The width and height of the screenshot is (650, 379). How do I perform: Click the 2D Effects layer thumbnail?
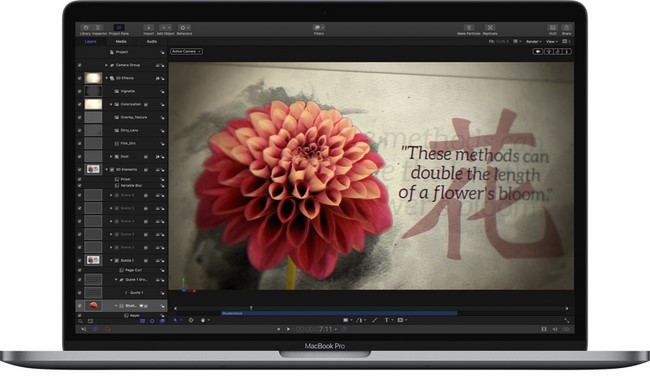pyautogui.click(x=93, y=78)
